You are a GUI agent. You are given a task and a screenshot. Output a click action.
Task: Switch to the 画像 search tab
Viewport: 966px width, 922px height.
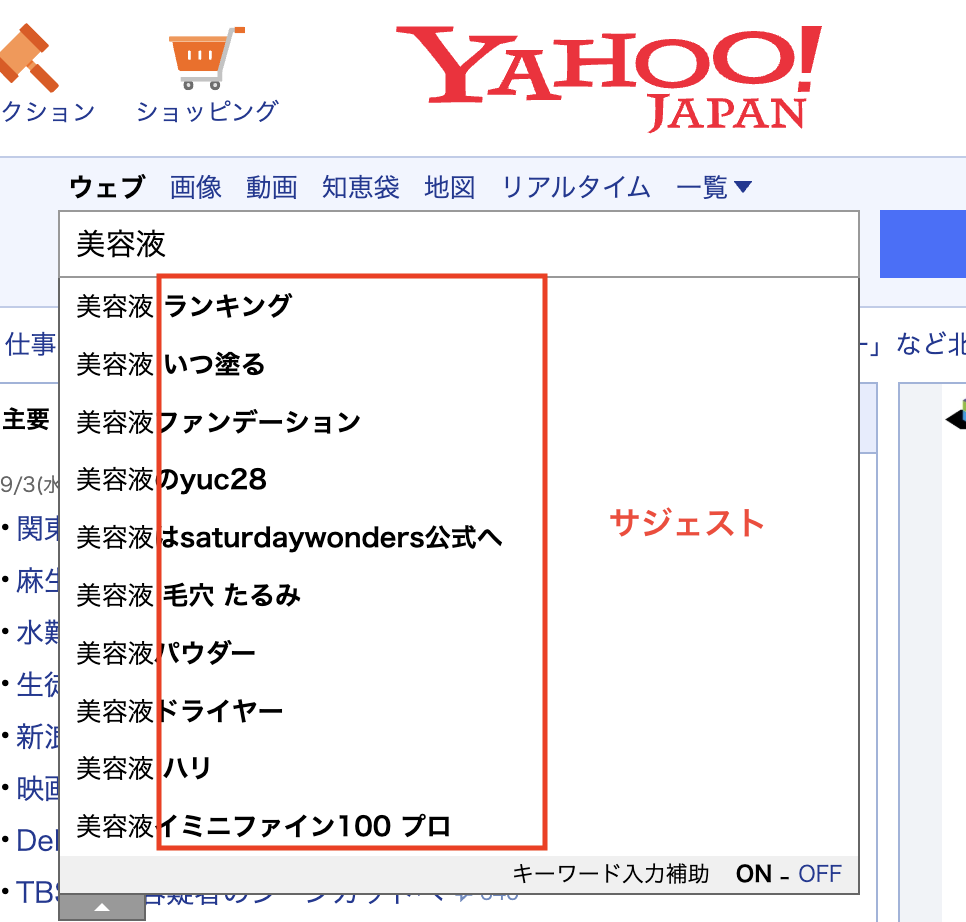tap(196, 187)
